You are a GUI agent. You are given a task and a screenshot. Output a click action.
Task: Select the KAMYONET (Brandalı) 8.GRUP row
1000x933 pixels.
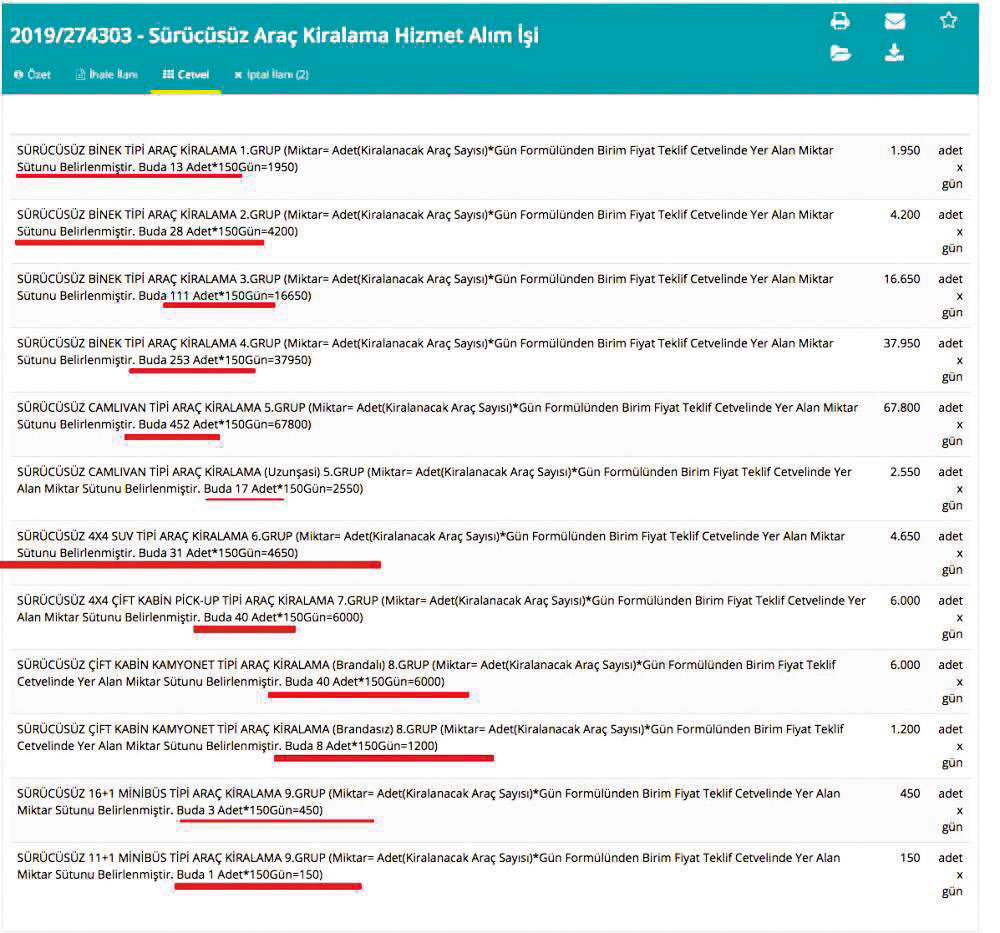426,673
